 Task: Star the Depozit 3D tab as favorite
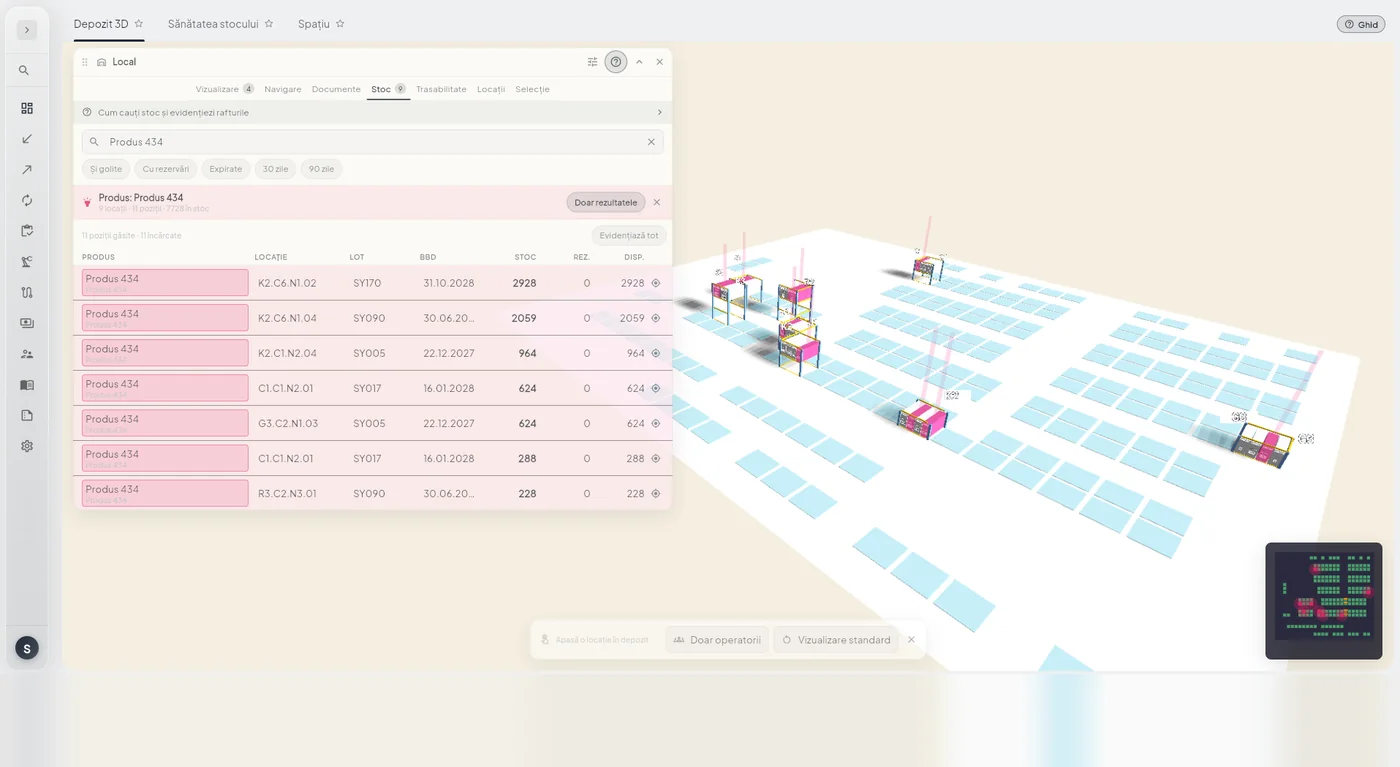139,24
